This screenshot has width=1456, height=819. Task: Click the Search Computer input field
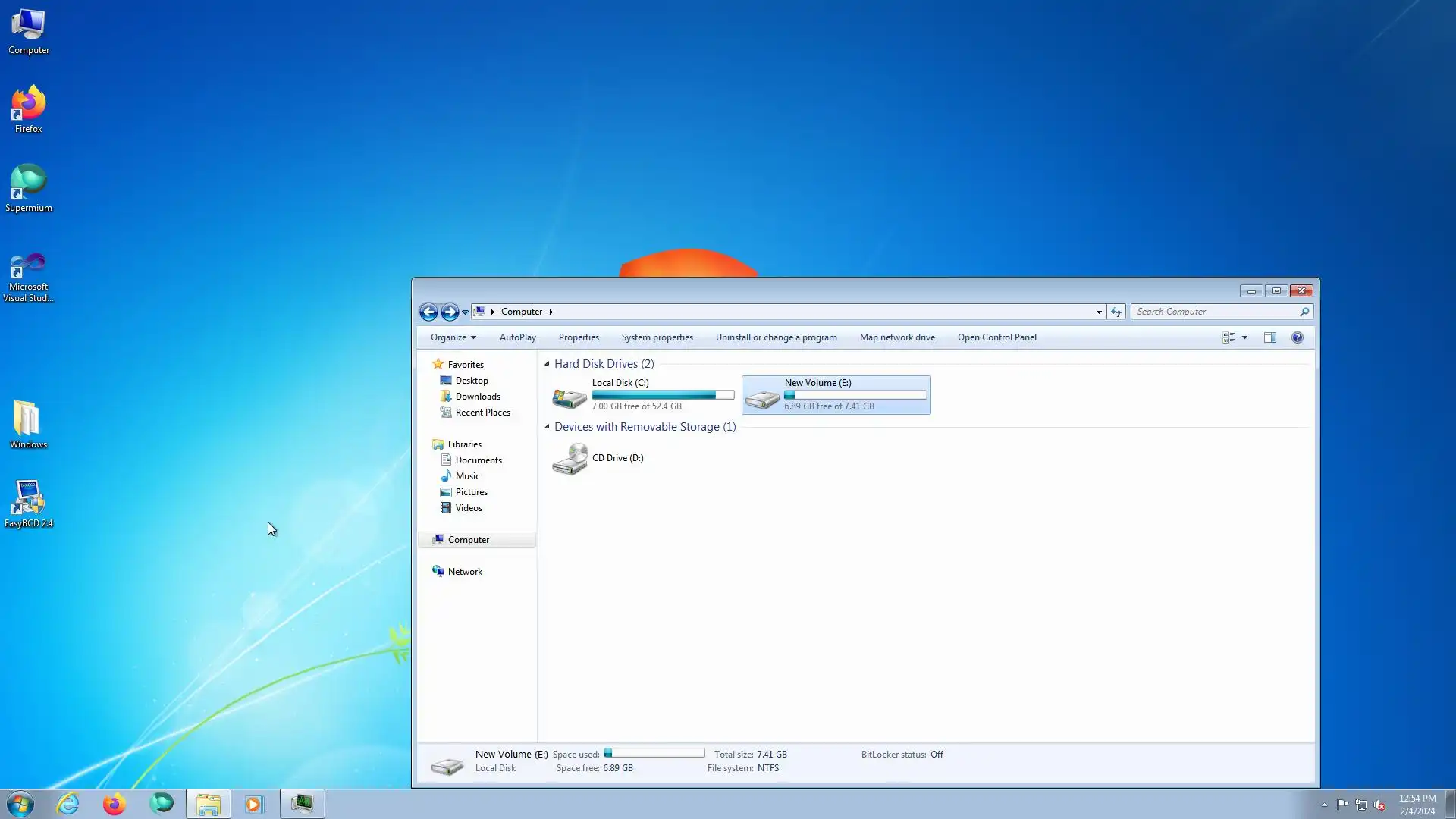tap(1213, 312)
